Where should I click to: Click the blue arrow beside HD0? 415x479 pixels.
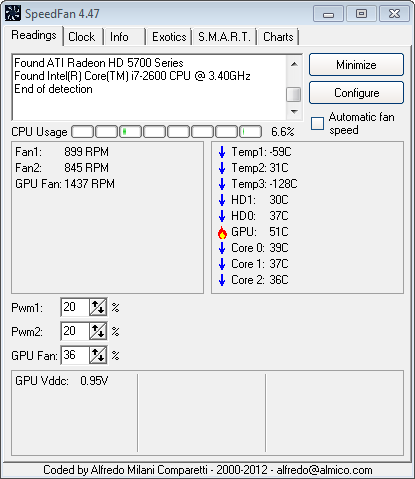click(x=222, y=216)
